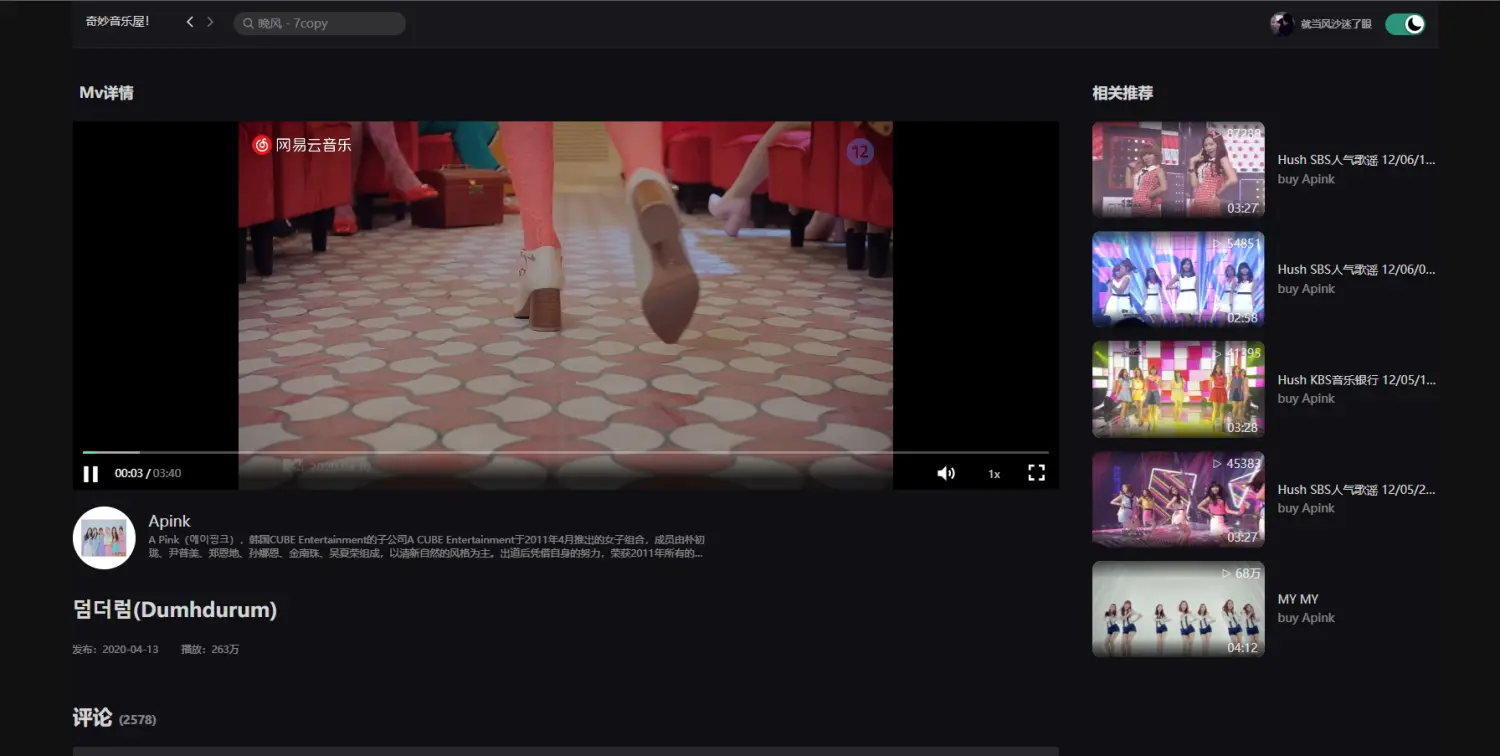This screenshot has width=1500, height=756.
Task: Click the 00:03 / 03:40 time display
Action: tap(148, 473)
